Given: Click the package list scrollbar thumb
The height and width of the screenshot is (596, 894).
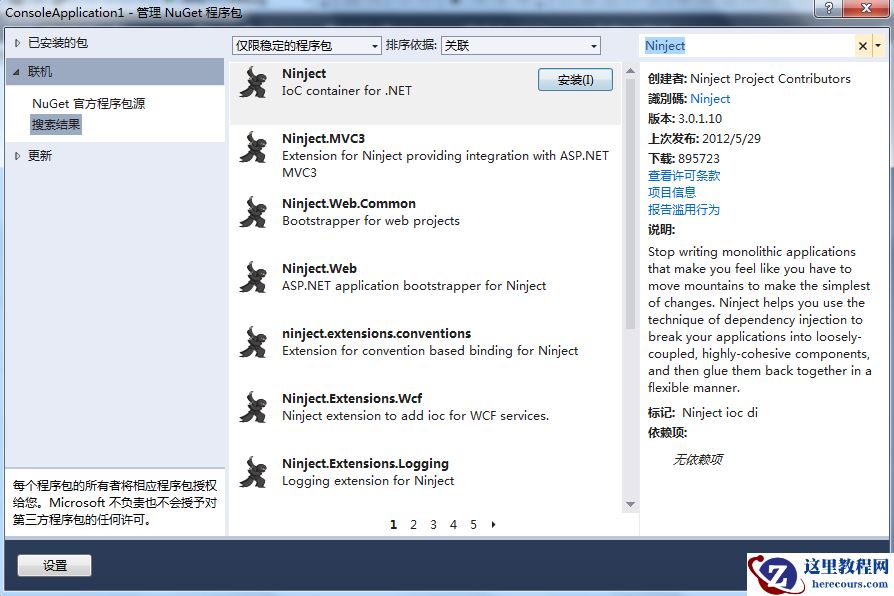Looking at the screenshot, I should point(630,204).
